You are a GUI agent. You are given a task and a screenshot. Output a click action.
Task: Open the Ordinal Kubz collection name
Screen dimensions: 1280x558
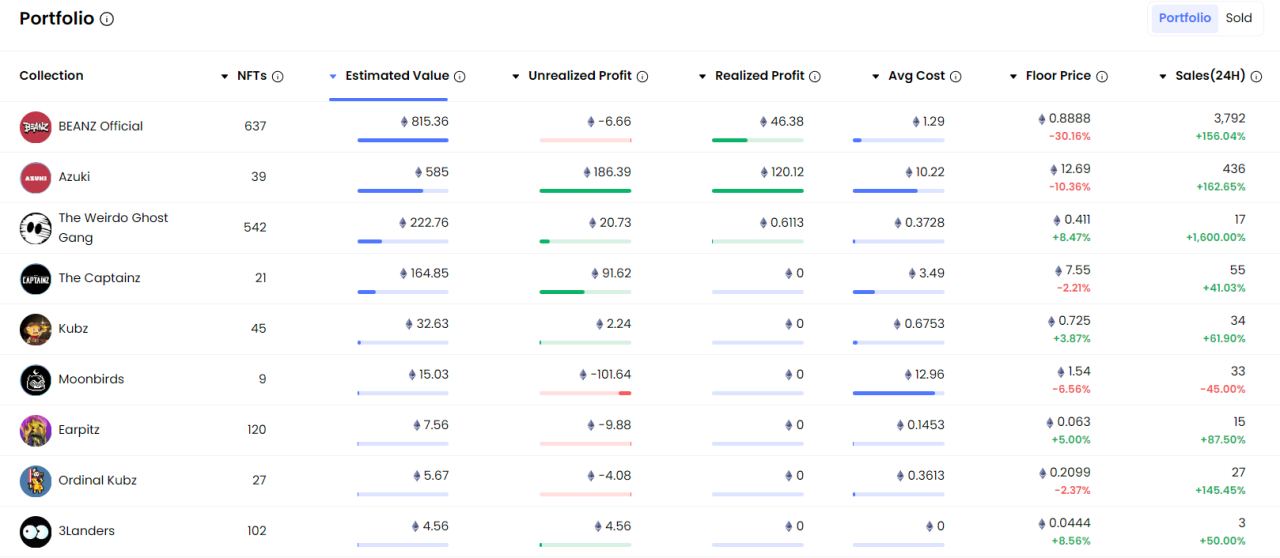point(97,480)
